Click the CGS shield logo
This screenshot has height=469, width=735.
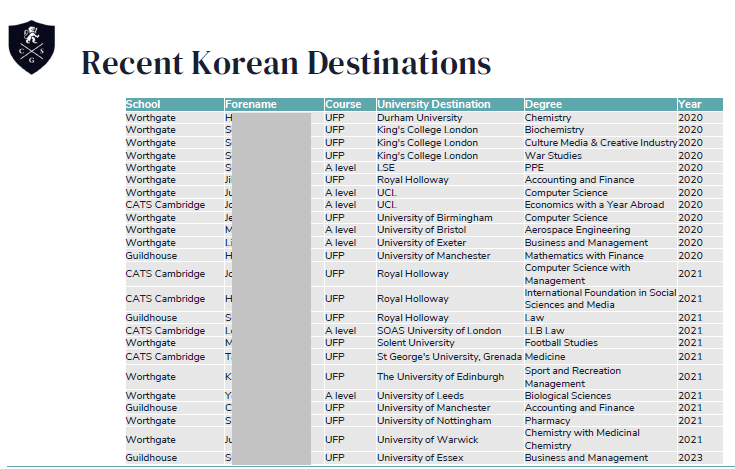point(31,47)
